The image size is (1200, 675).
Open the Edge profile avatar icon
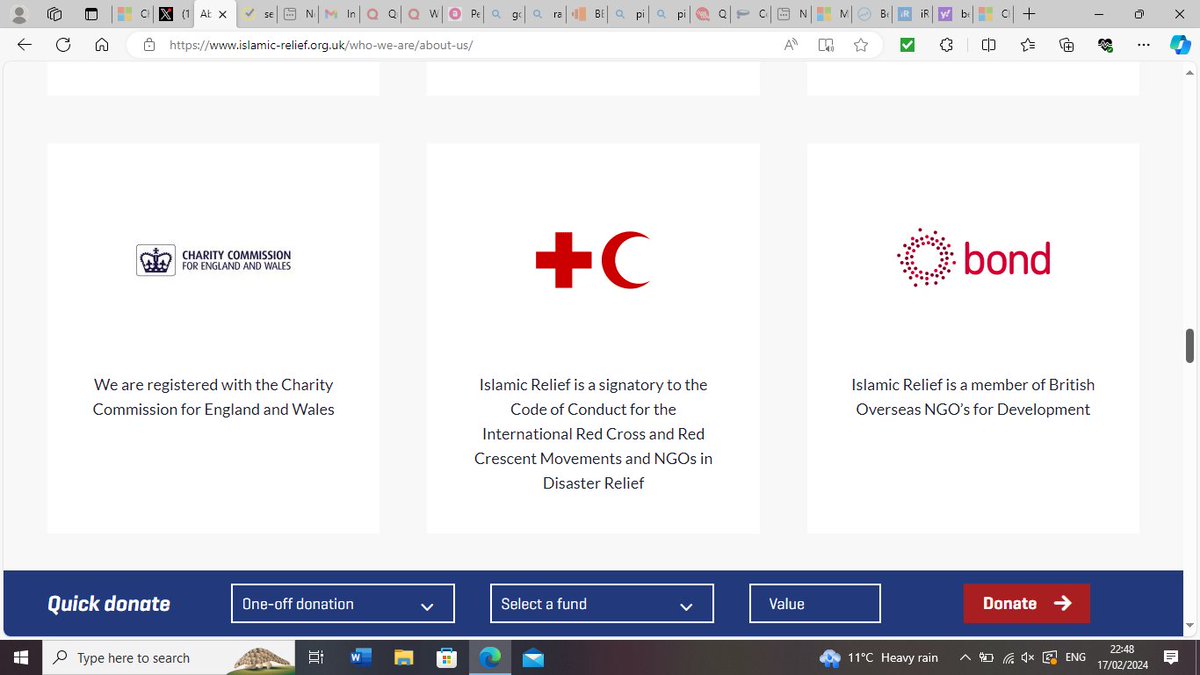point(19,15)
